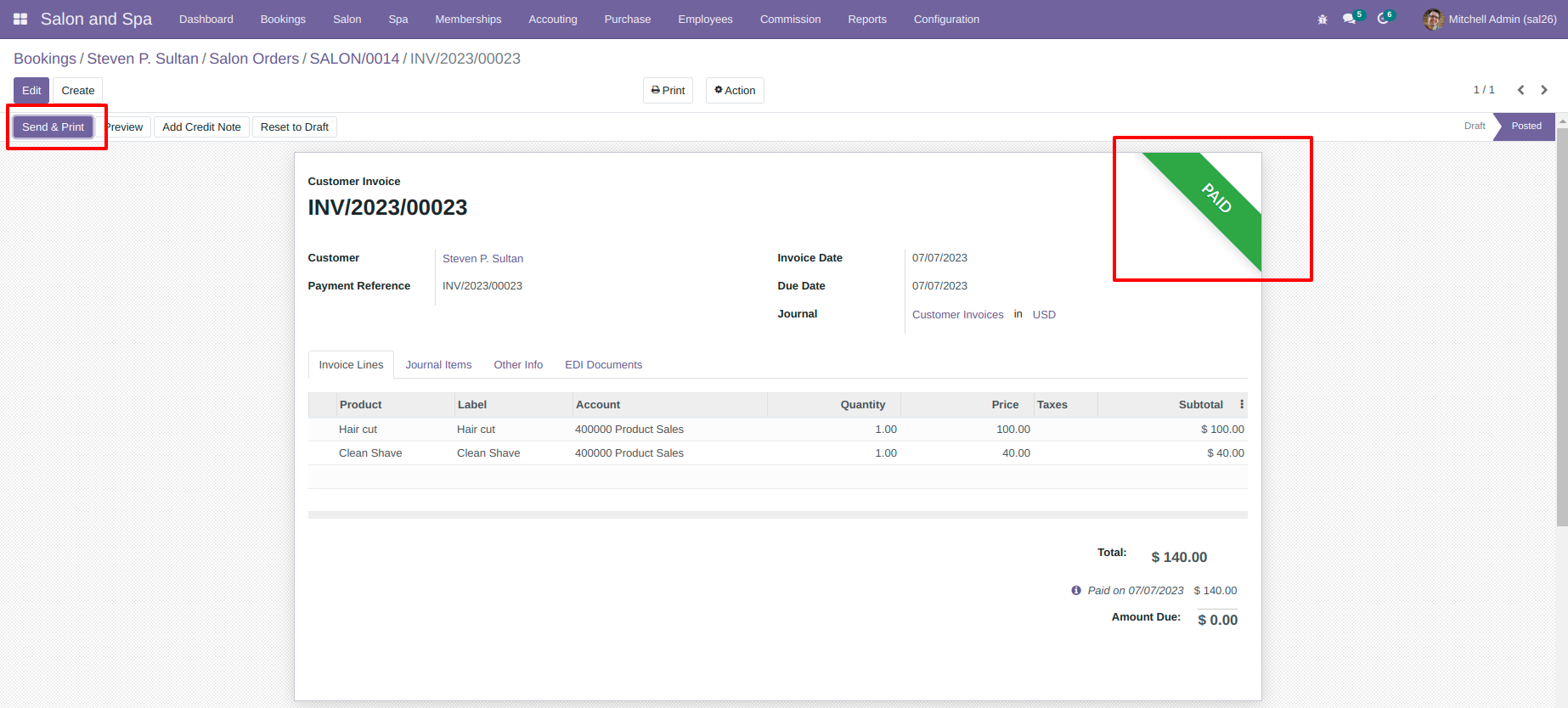Open the activities clock icon
1568x708 pixels.
coord(1384,19)
